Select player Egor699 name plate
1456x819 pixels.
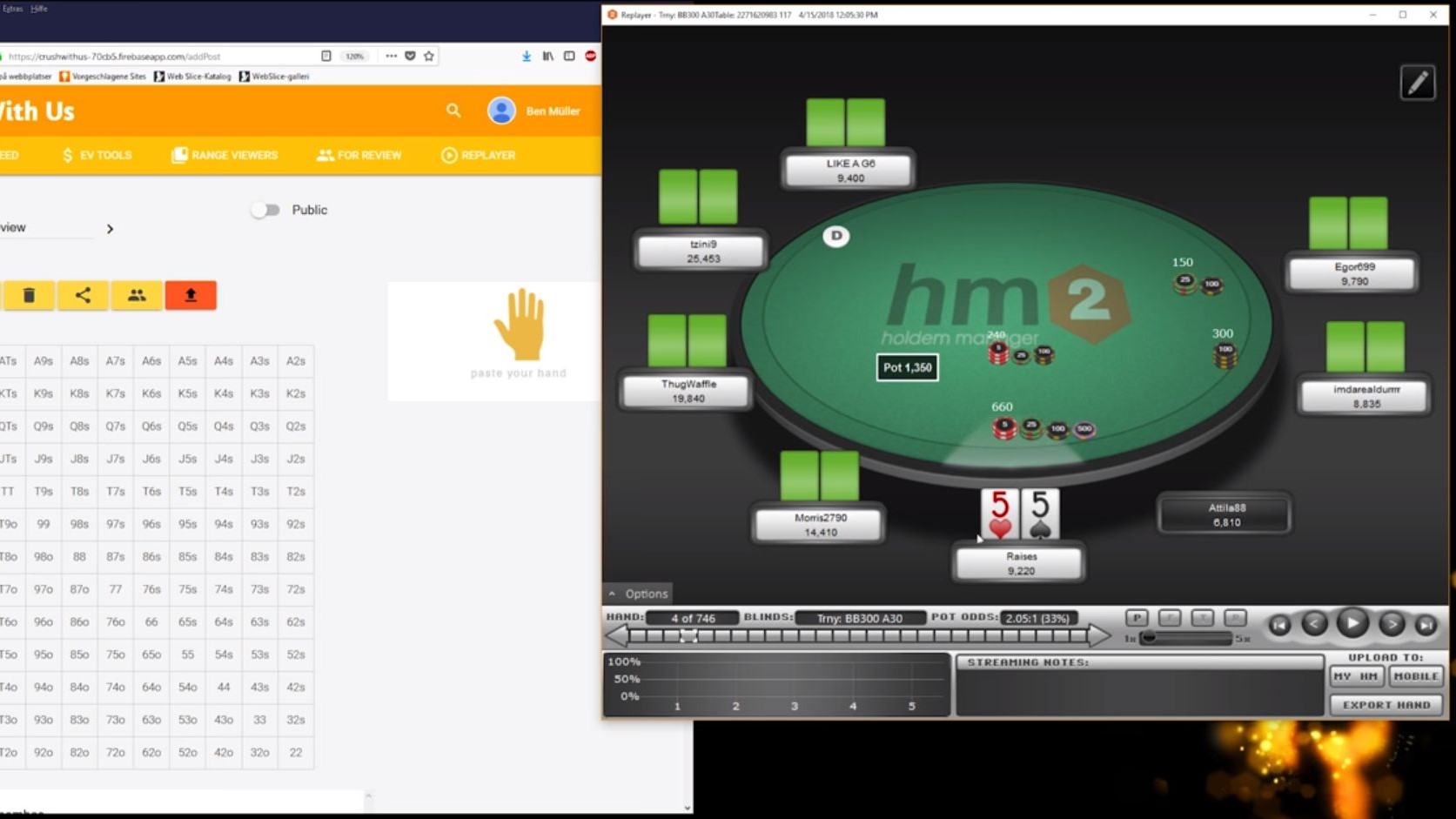pos(1353,273)
